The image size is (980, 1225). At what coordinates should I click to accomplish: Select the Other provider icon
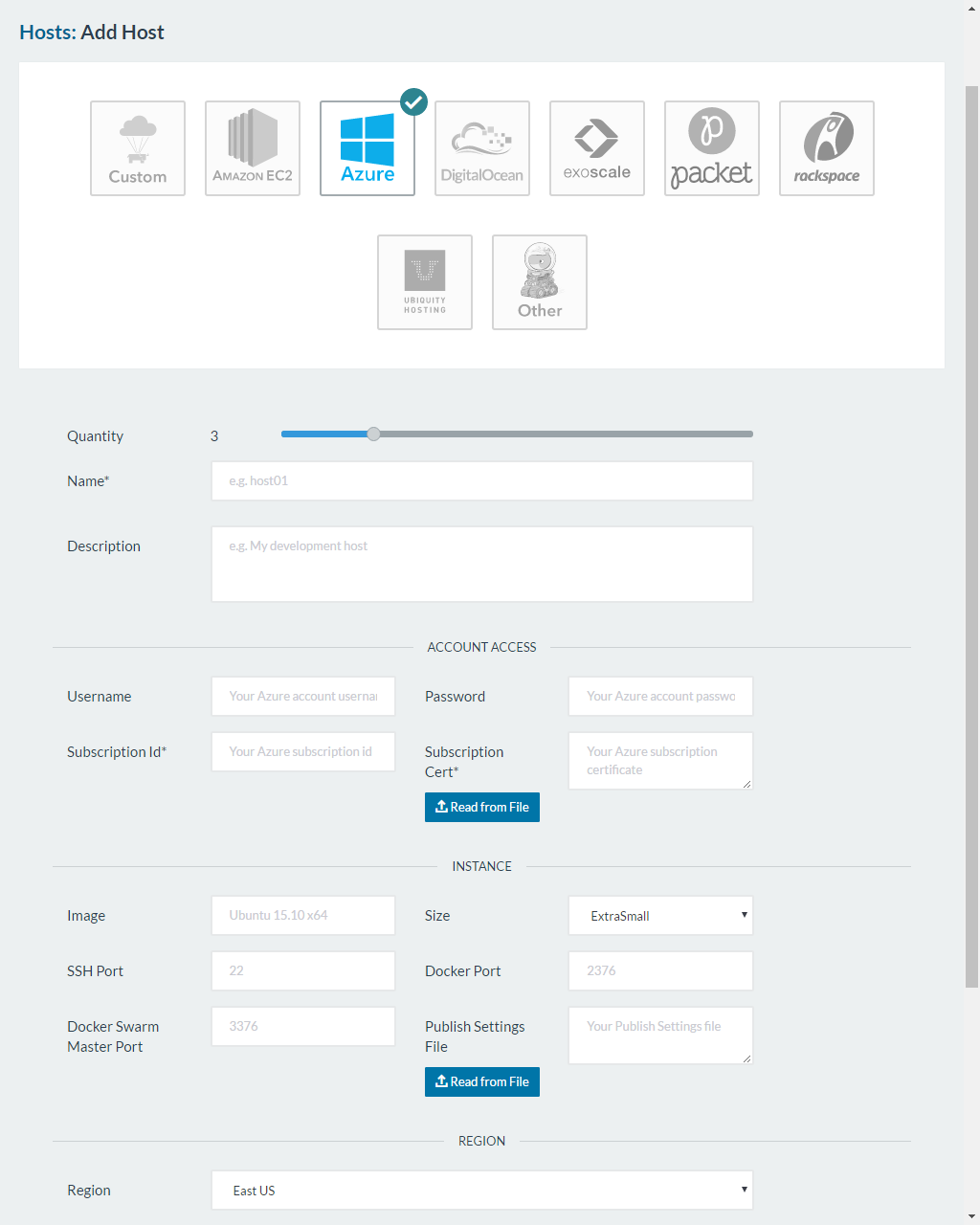pyautogui.click(x=539, y=281)
